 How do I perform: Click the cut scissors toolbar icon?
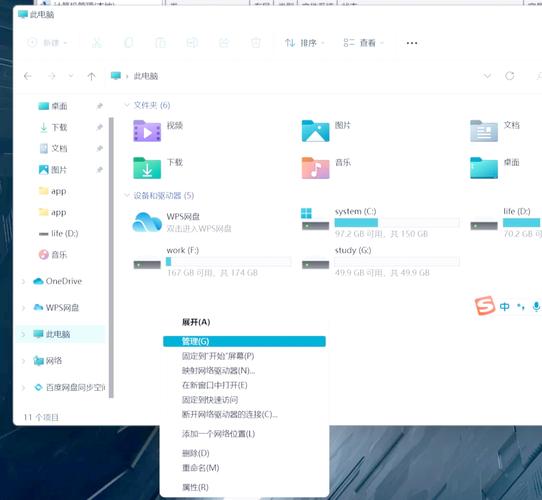coord(97,43)
